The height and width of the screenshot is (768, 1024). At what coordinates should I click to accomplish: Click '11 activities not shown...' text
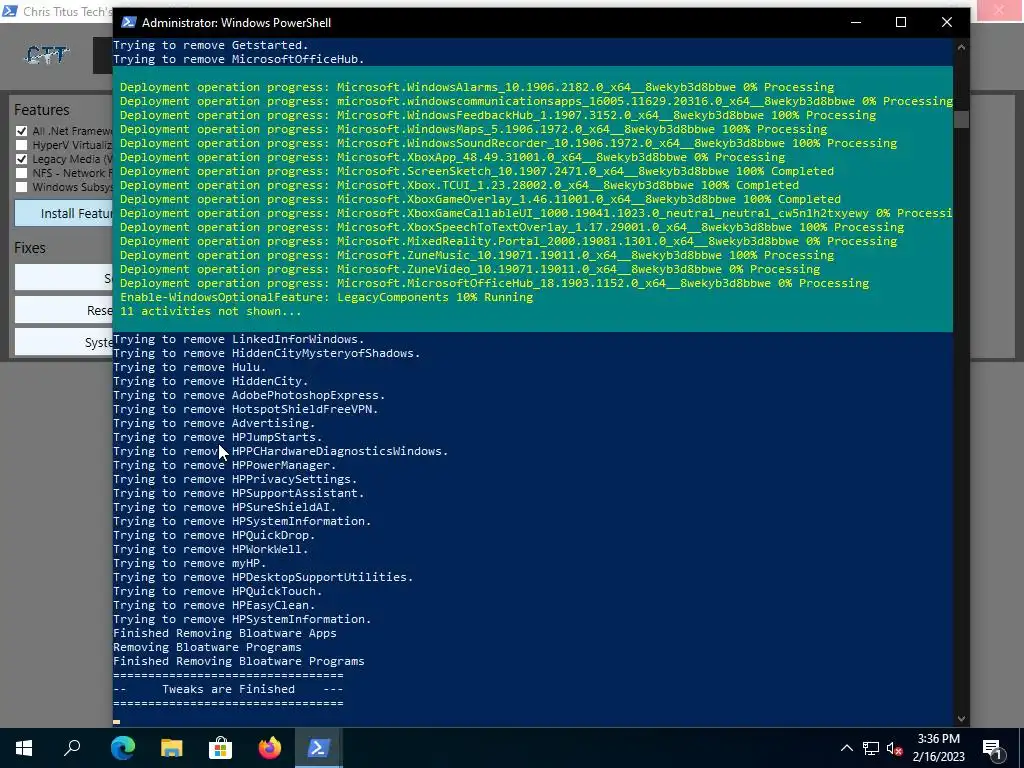tap(210, 312)
